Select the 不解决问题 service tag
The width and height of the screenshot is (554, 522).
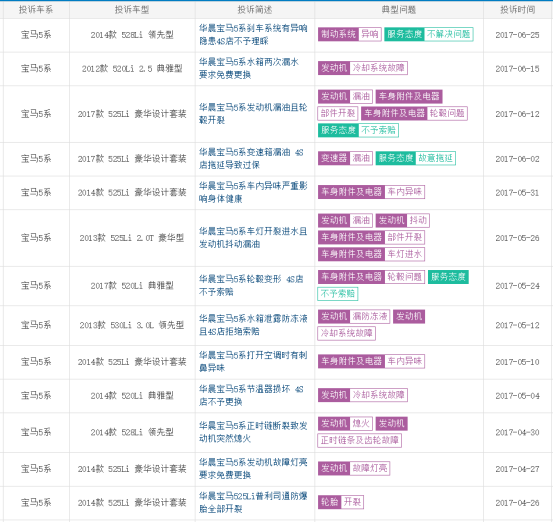pos(448,34)
